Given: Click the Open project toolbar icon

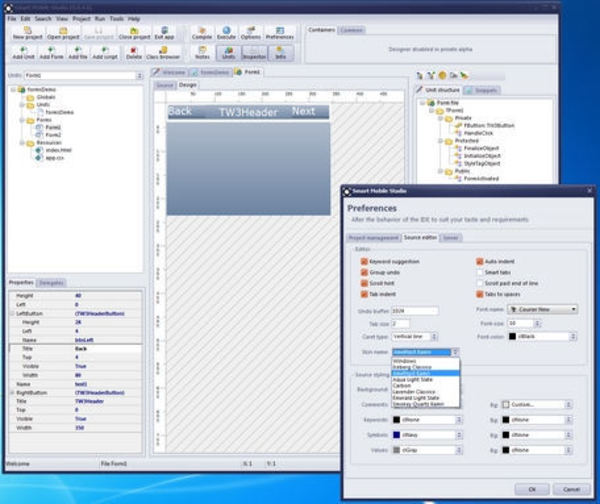Looking at the screenshot, I should [63, 33].
